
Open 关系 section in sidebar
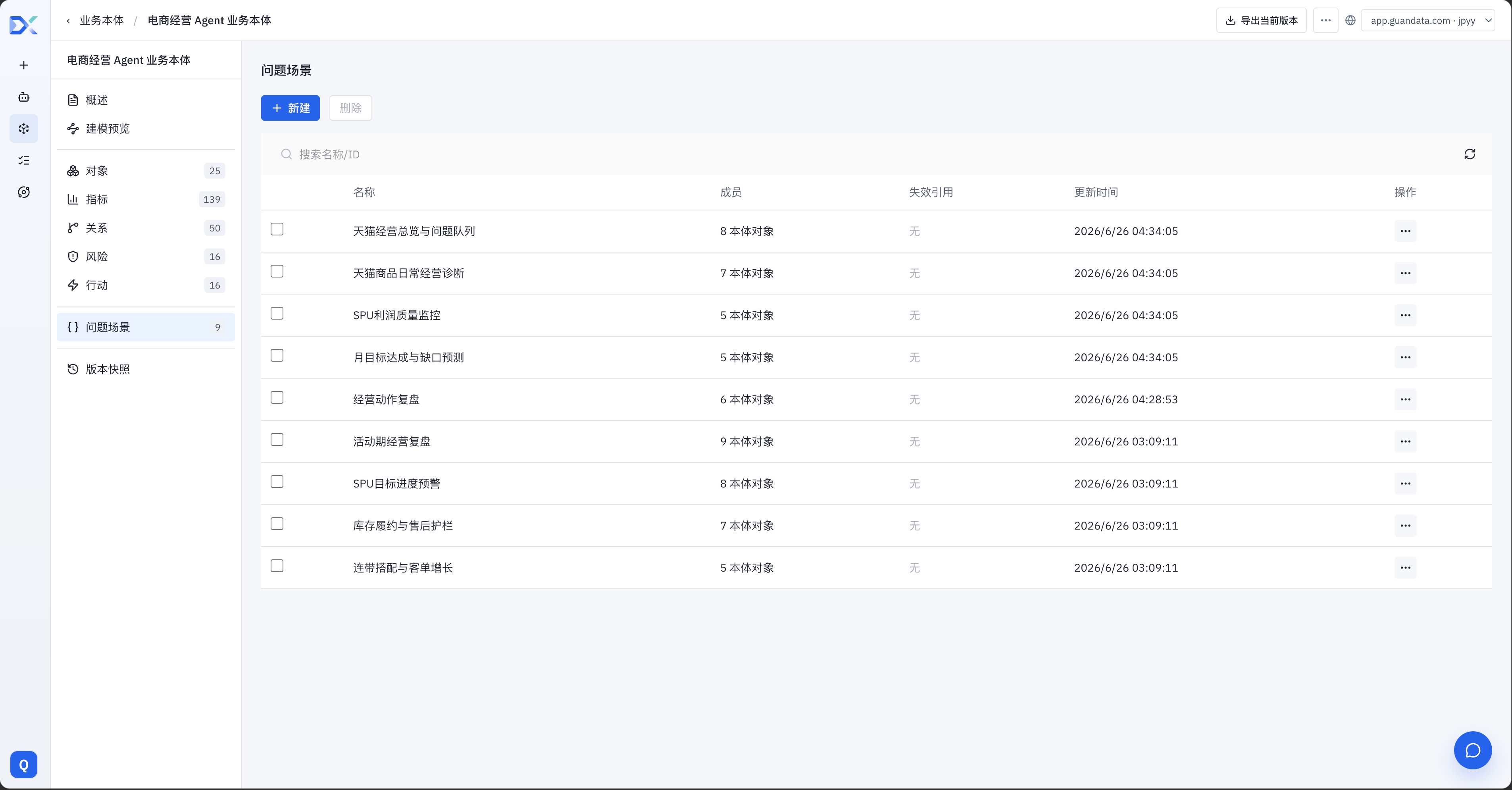146,228
